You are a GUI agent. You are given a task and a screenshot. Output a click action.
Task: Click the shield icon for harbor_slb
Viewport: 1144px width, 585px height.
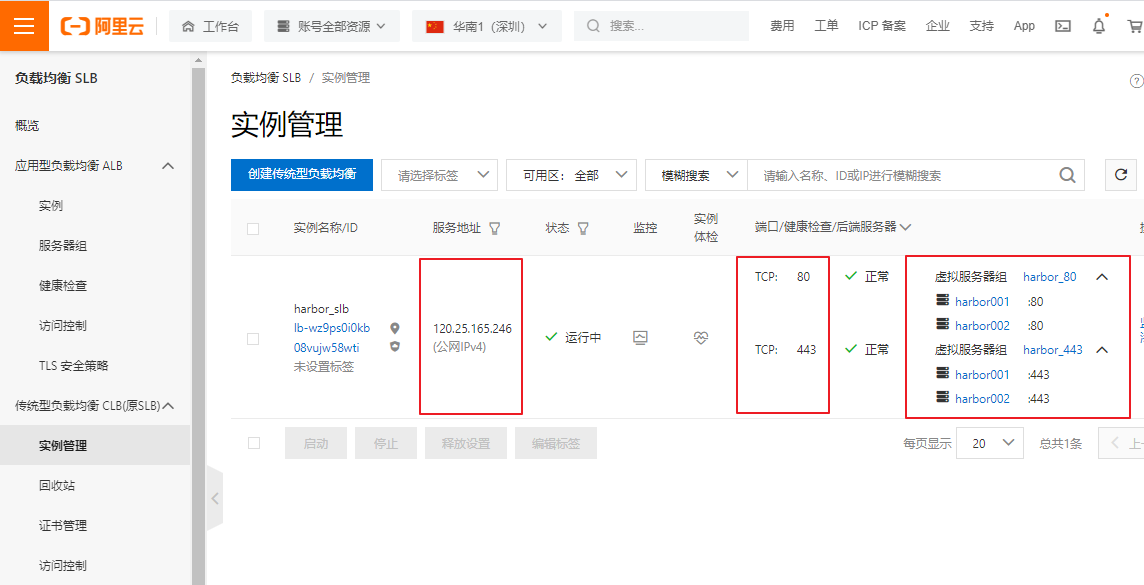(x=395, y=346)
